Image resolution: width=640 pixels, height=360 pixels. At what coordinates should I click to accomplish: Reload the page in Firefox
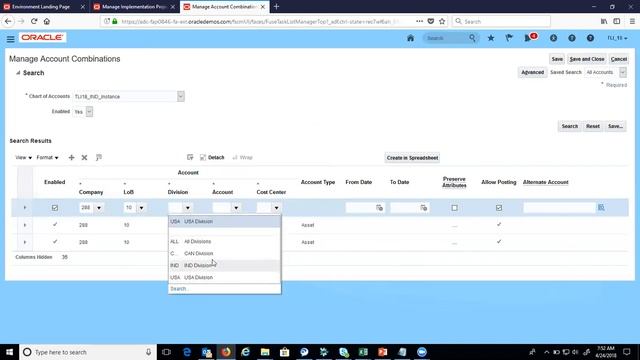[34, 21]
